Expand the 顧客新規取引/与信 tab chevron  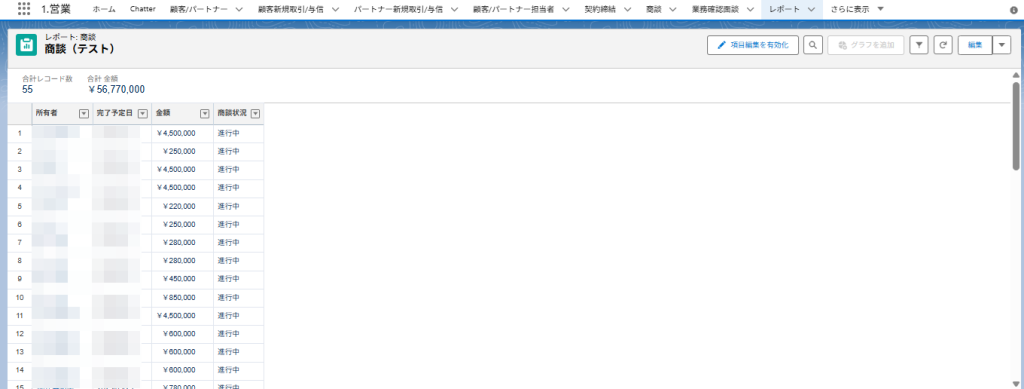click(x=335, y=9)
